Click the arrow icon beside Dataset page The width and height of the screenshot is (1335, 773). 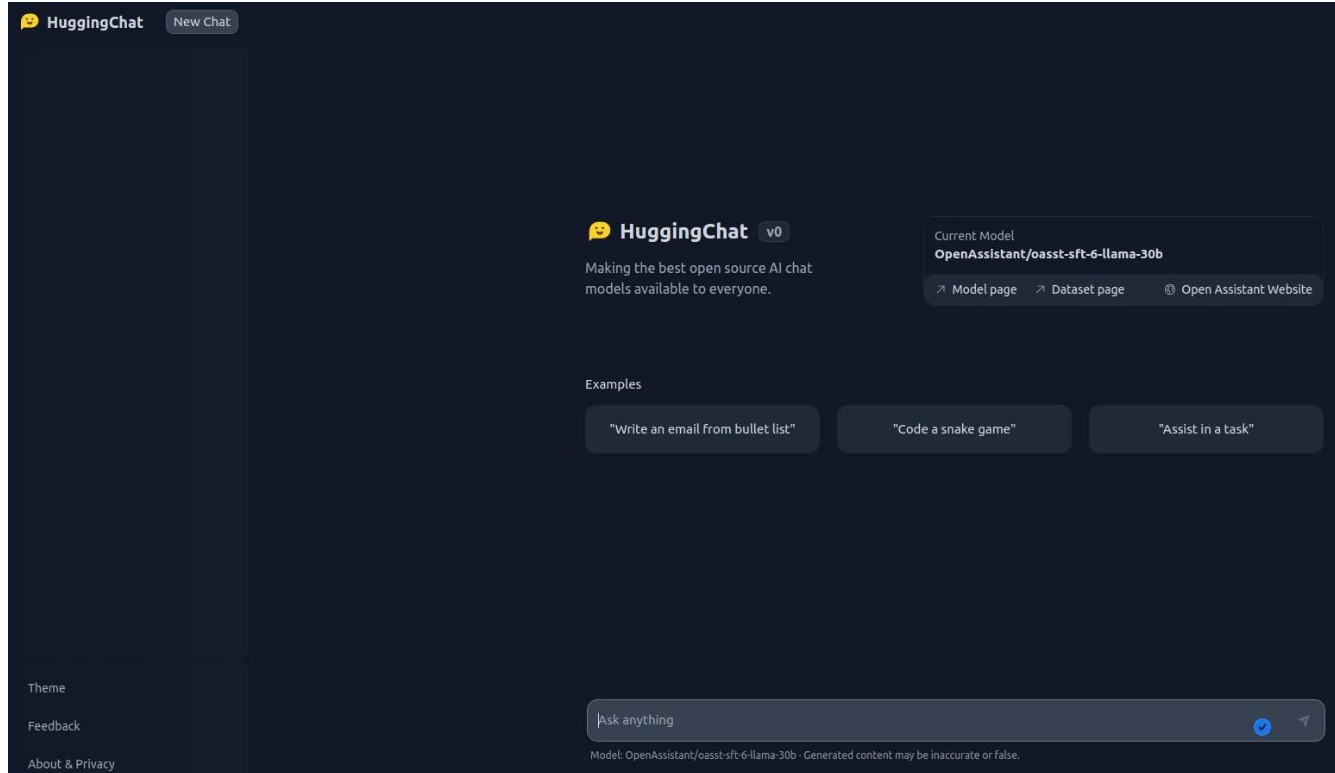point(1040,290)
